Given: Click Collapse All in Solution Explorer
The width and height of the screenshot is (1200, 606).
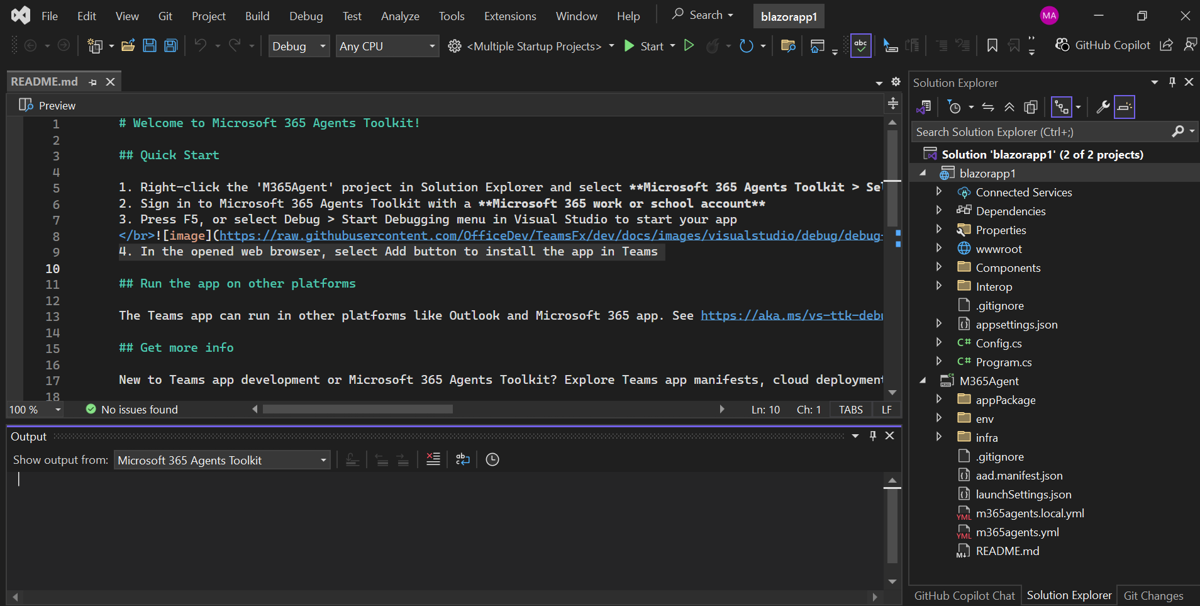Looking at the screenshot, I should coord(1009,107).
